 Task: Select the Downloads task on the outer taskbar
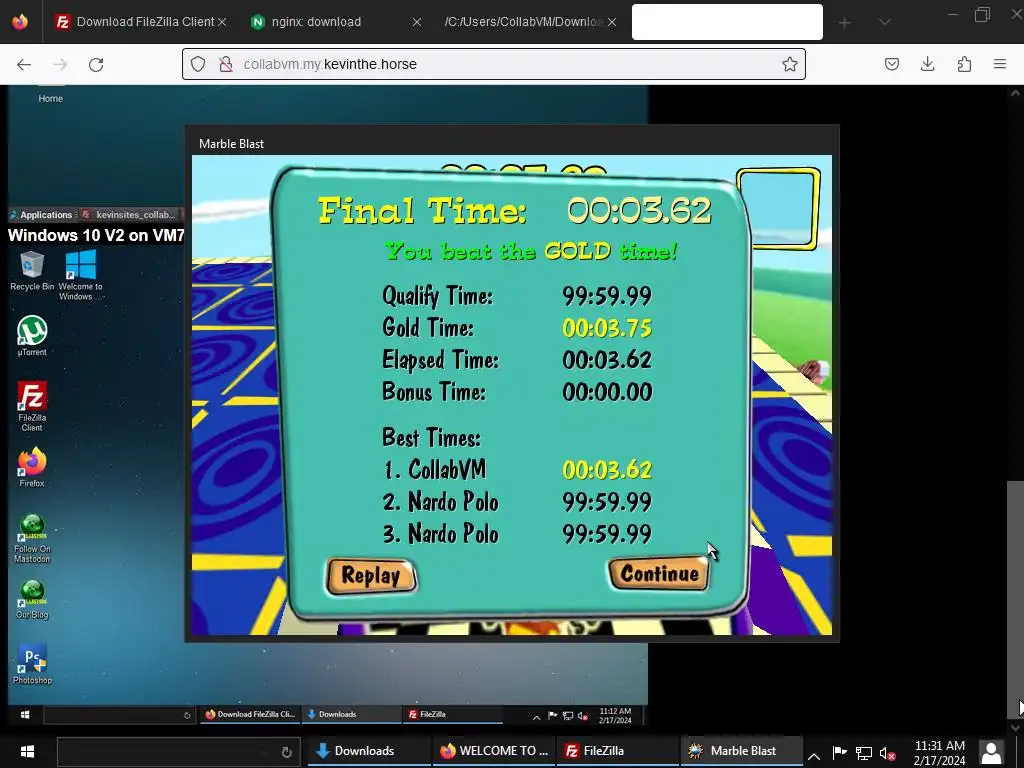[x=369, y=751]
